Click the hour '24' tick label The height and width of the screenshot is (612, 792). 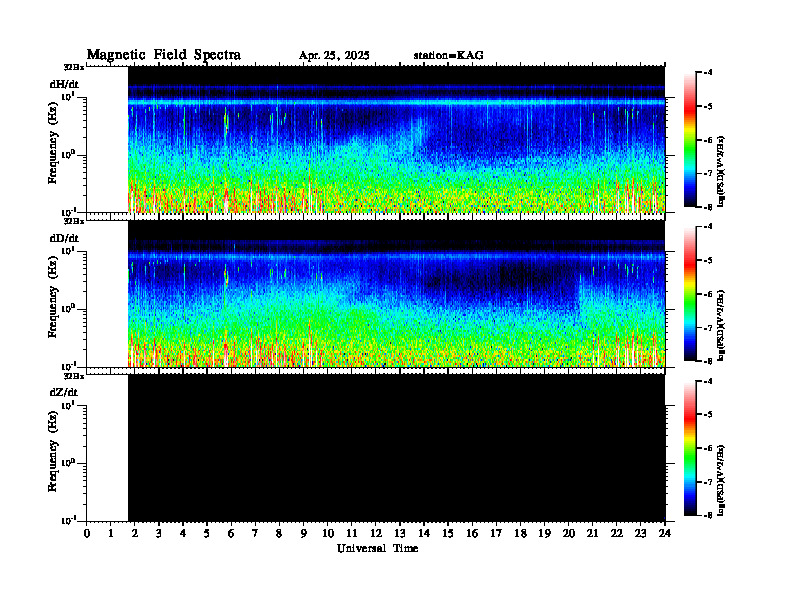665,534
